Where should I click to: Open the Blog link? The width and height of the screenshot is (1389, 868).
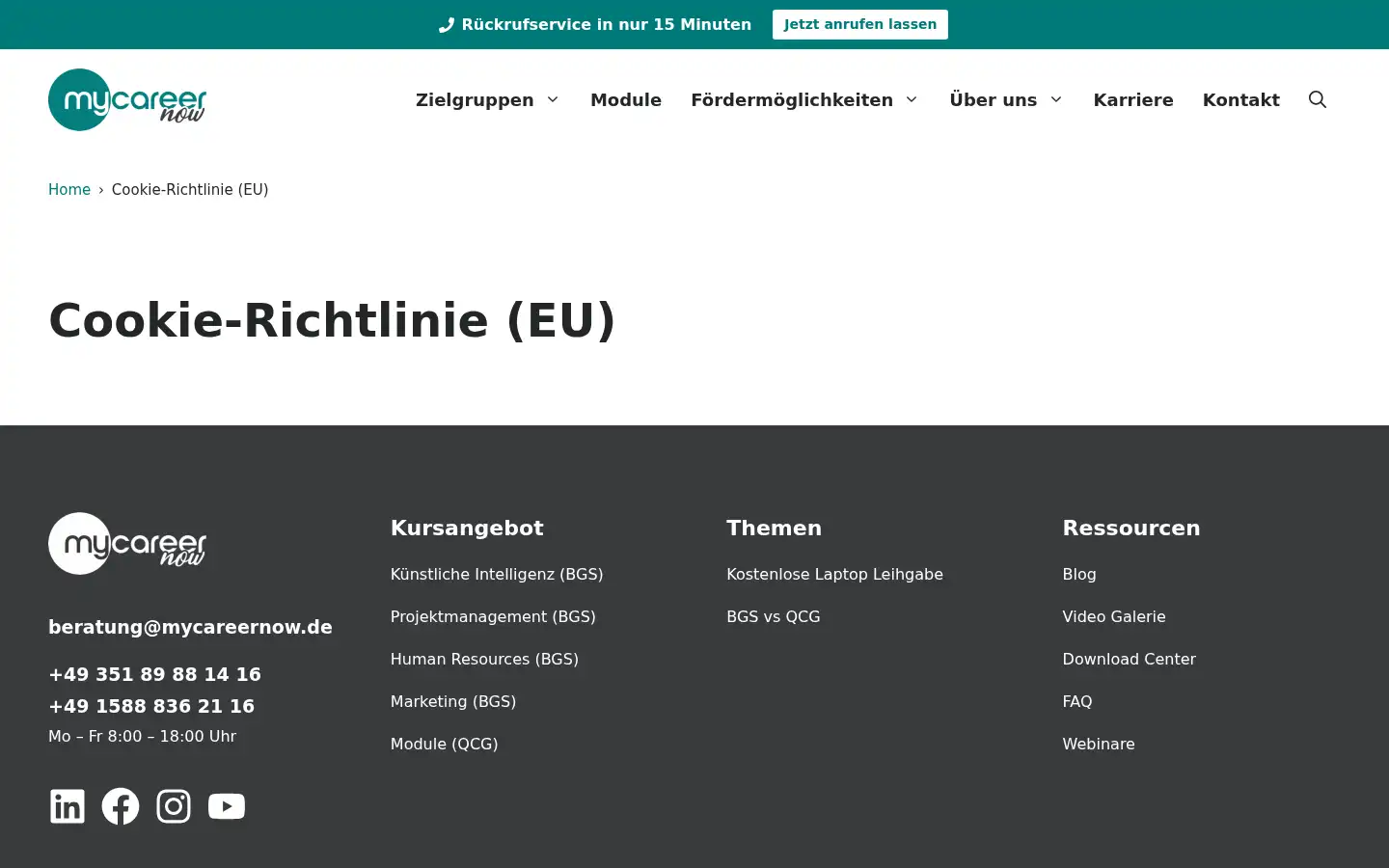[x=1079, y=574]
